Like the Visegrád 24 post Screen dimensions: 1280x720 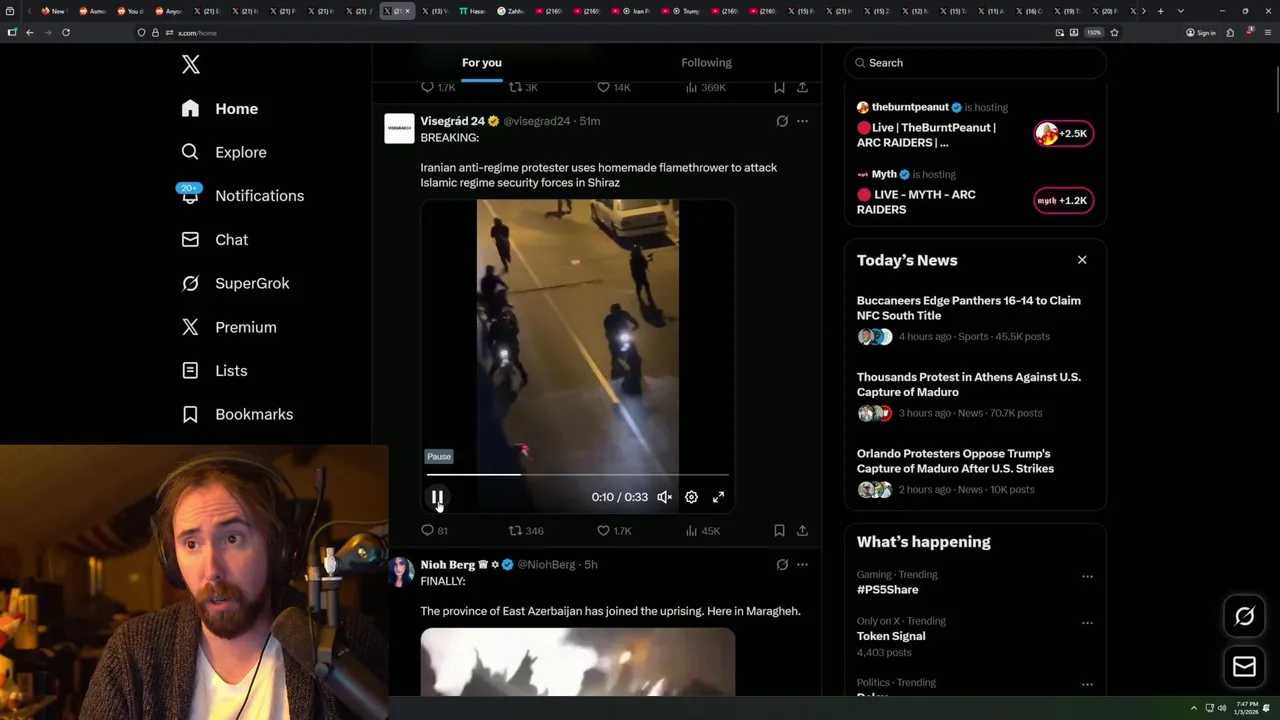coord(614,531)
